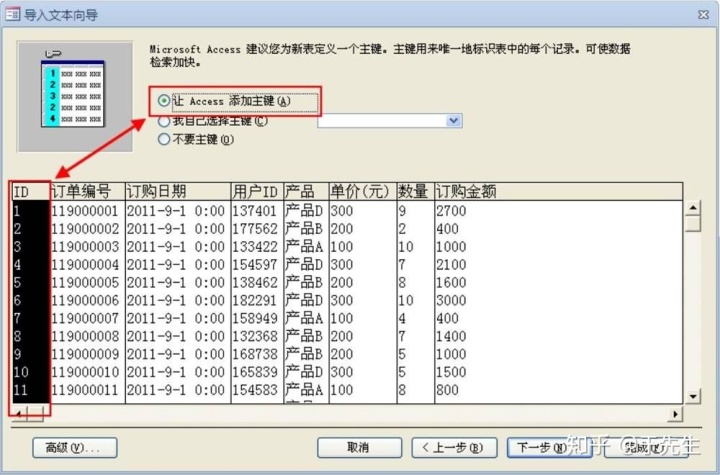
Task: Click user ID 154583
Action: click(255, 390)
